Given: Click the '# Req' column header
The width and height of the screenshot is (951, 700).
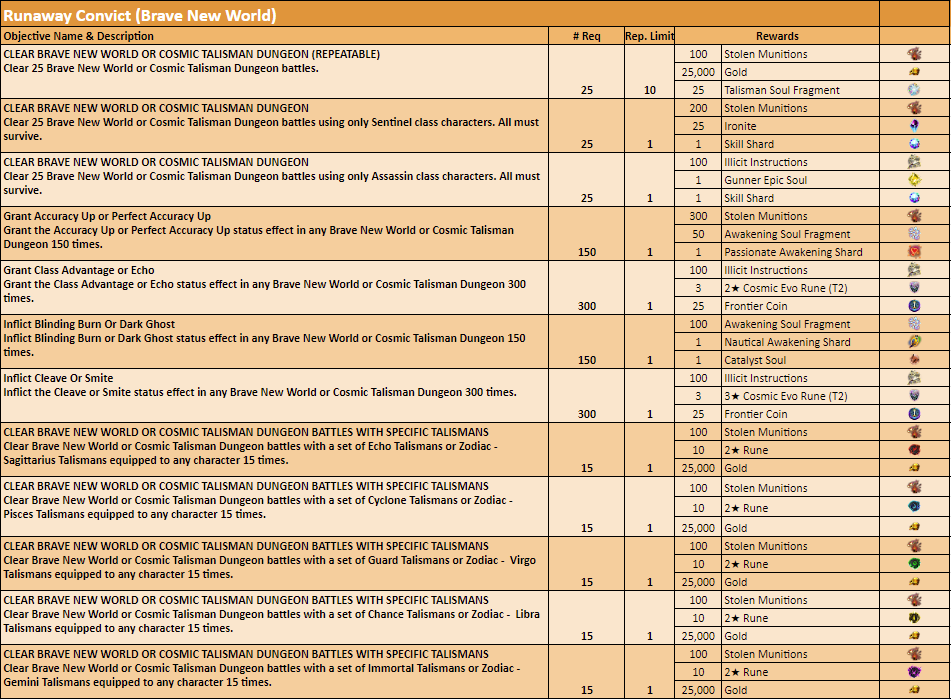Looking at the screenshot, I should tap(586, 36).
